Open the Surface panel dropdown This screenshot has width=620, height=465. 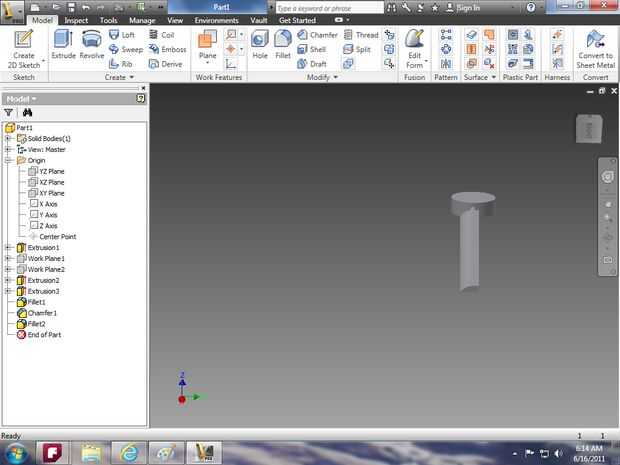[x=480, y=77]
